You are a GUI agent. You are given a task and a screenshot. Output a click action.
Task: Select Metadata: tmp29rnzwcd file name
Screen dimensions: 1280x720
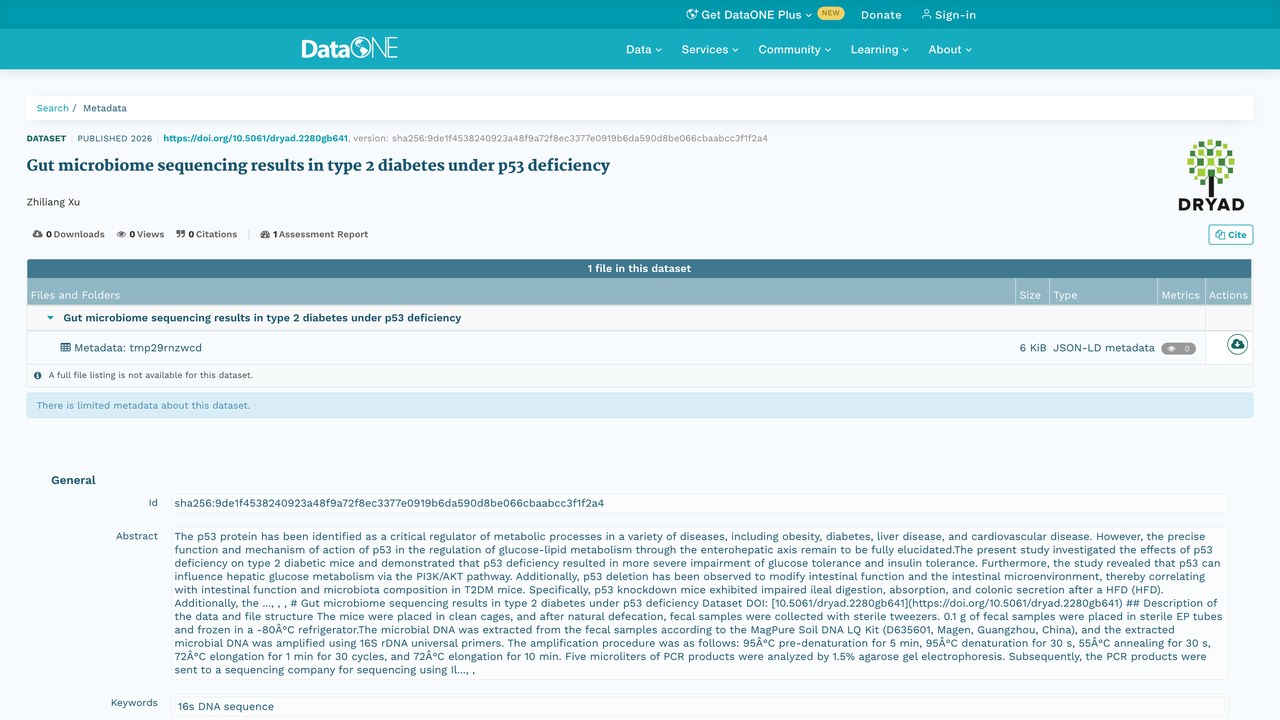(138, 348)
